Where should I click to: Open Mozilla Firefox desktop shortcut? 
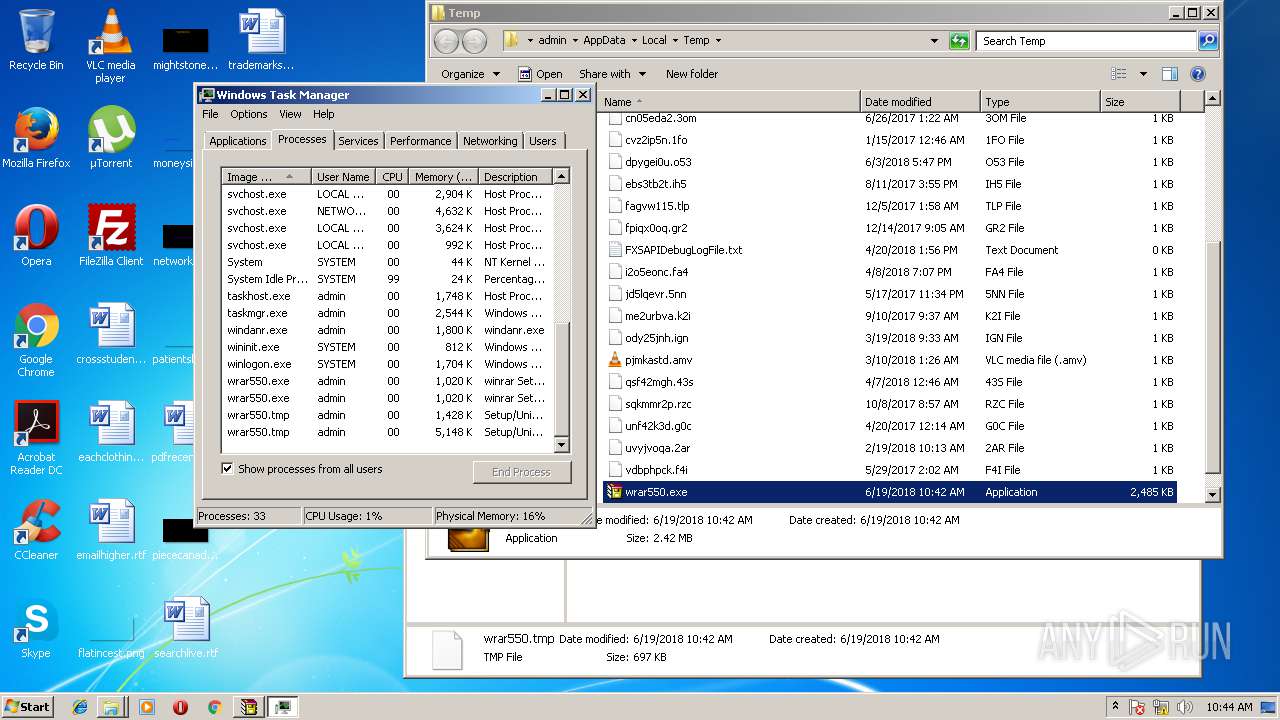click(x=36, y=138)
